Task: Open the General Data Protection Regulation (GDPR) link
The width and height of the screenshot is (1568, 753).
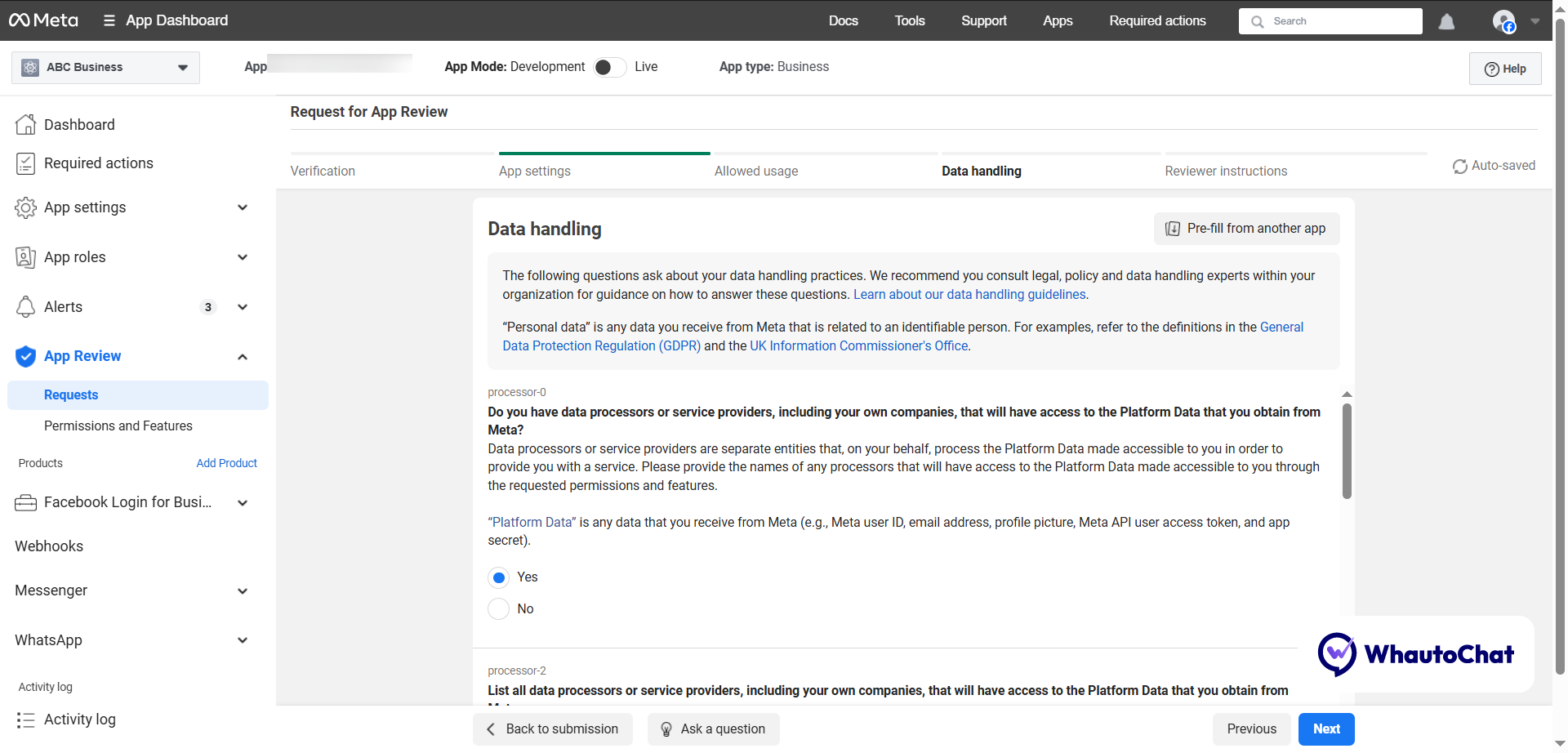Action: point(600,345)
